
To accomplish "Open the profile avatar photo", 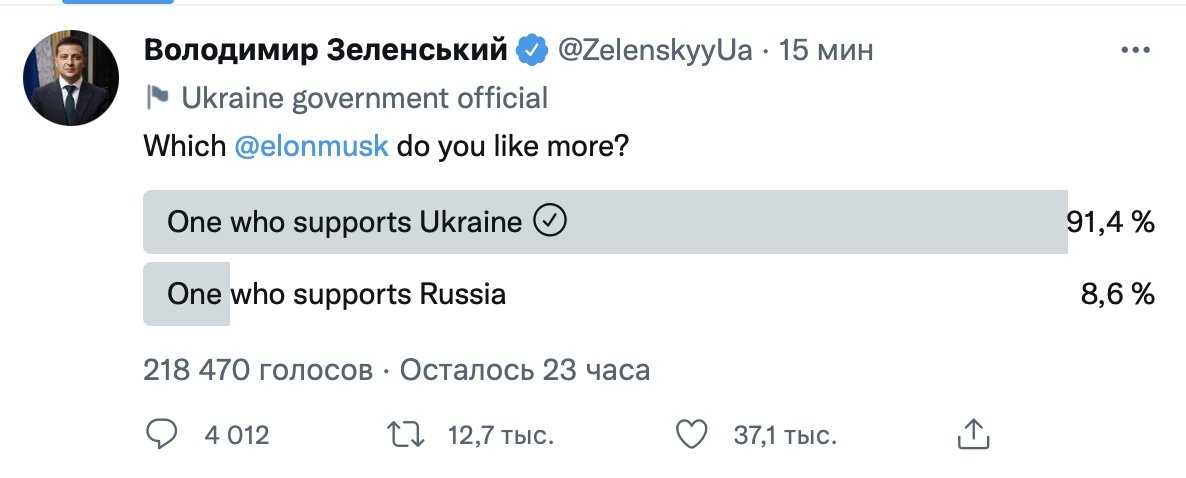I will click(x=71, y=78).
